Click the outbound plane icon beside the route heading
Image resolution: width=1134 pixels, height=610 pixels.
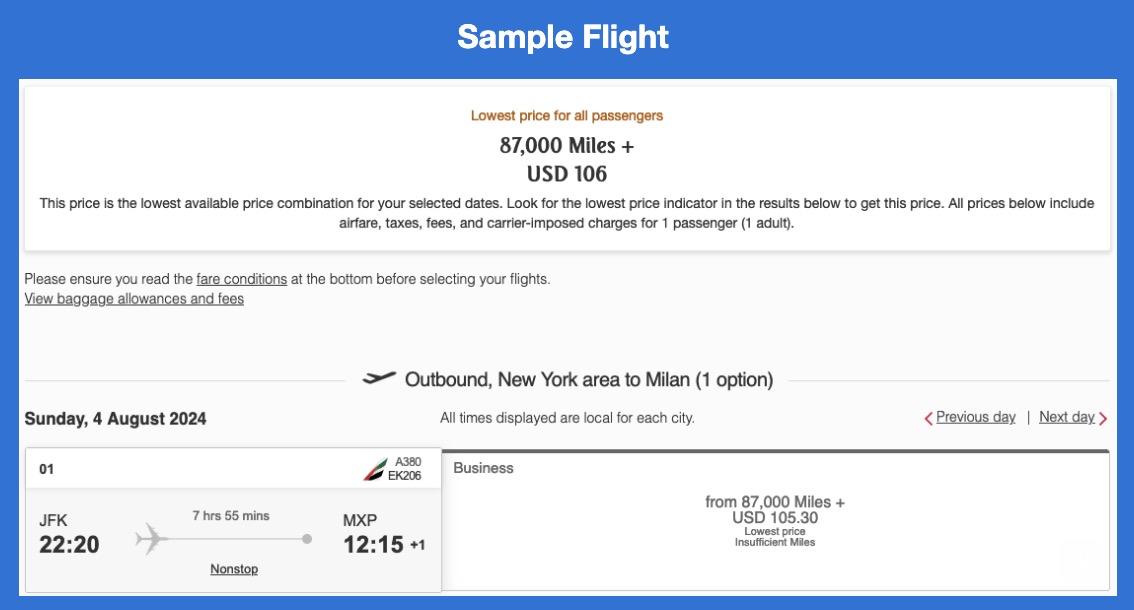coord(379,379)
